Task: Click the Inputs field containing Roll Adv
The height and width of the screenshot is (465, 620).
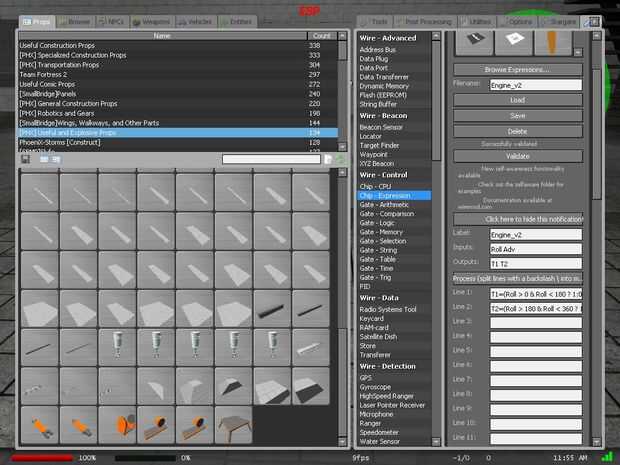Action: click(536, 249)
